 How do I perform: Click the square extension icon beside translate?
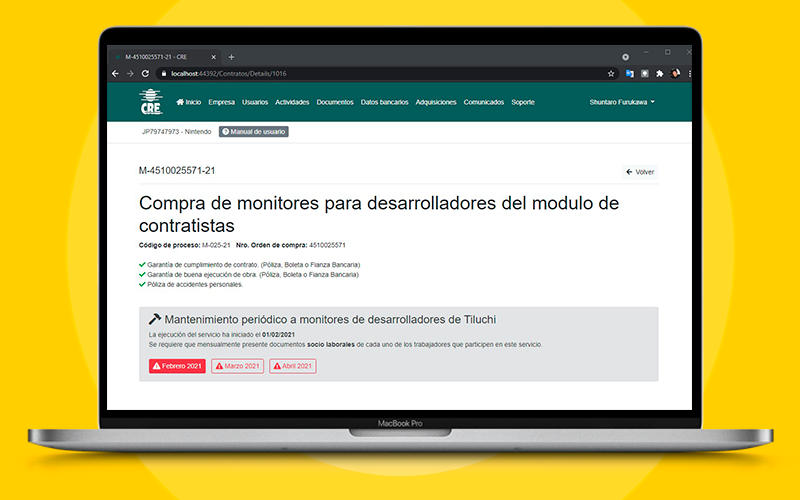pos(645,73)
